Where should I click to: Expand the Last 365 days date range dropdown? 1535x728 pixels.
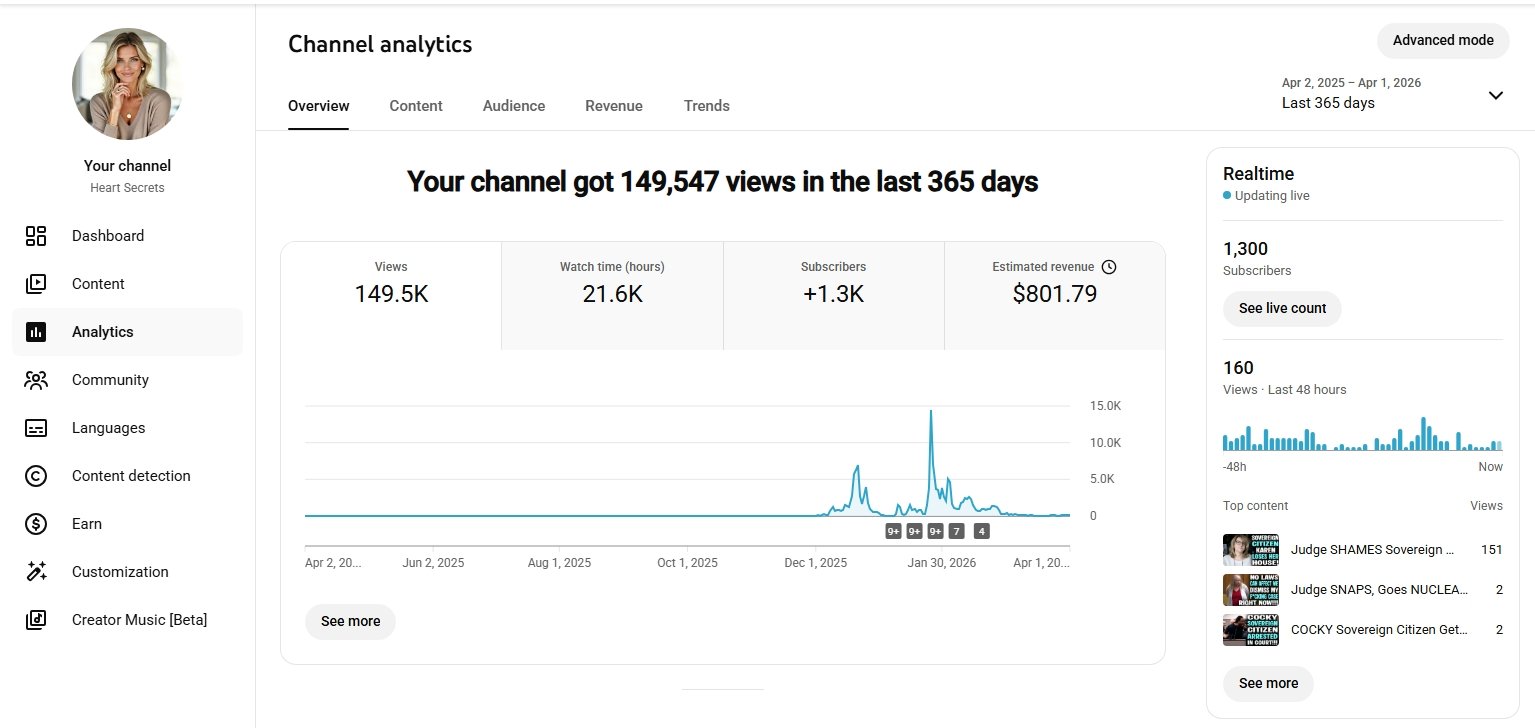(x=1495, y=95)
